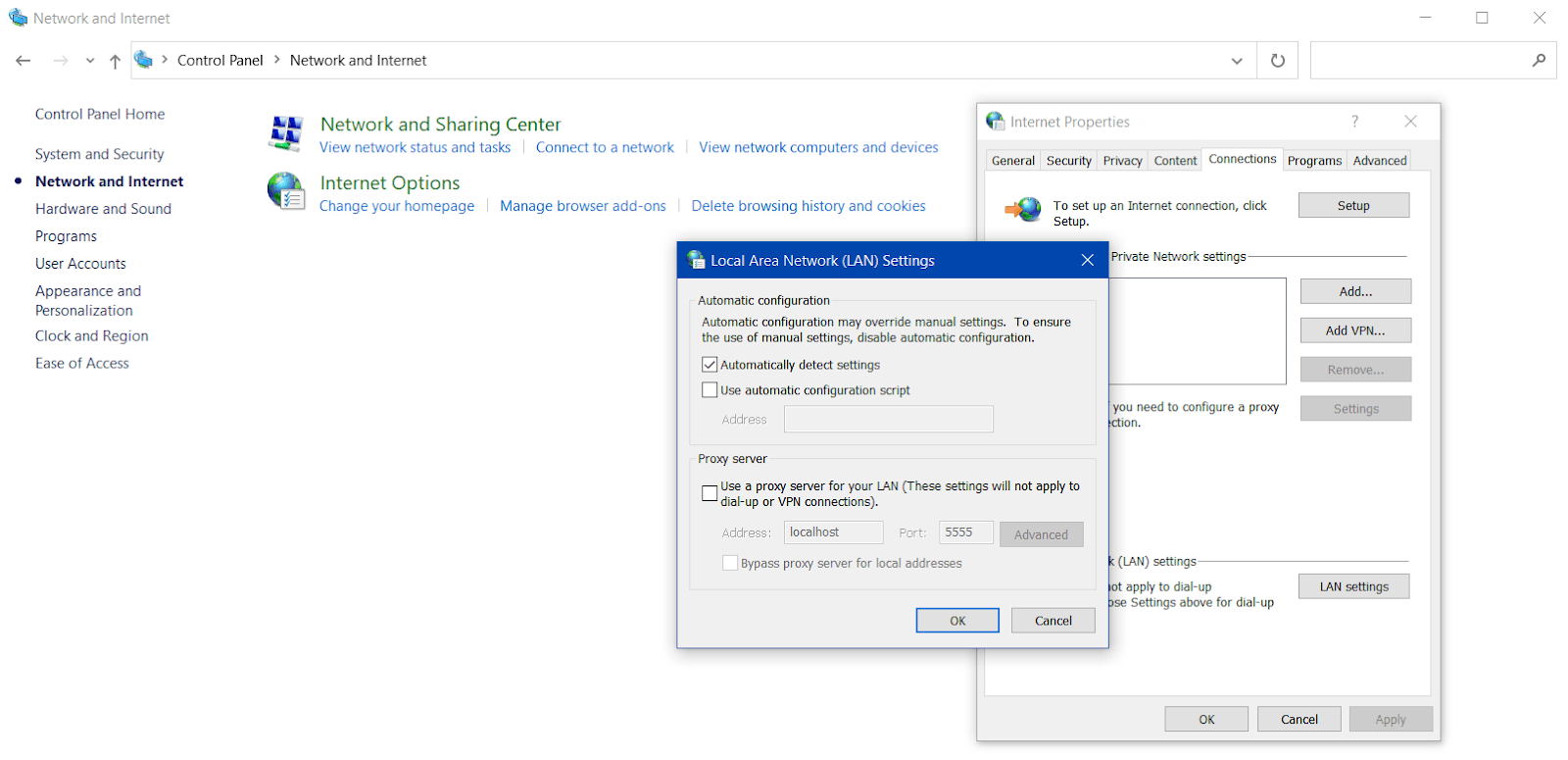The height and width of the screenshot is (760, 1568).
Task: Click the search magnifier icon
Action: [x=1539, y=61]
